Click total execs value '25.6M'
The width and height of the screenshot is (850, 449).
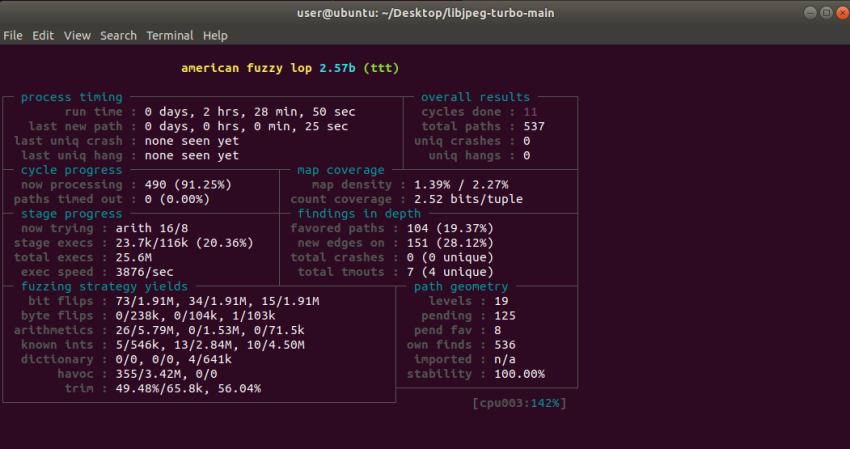click(x=133, y=258)
